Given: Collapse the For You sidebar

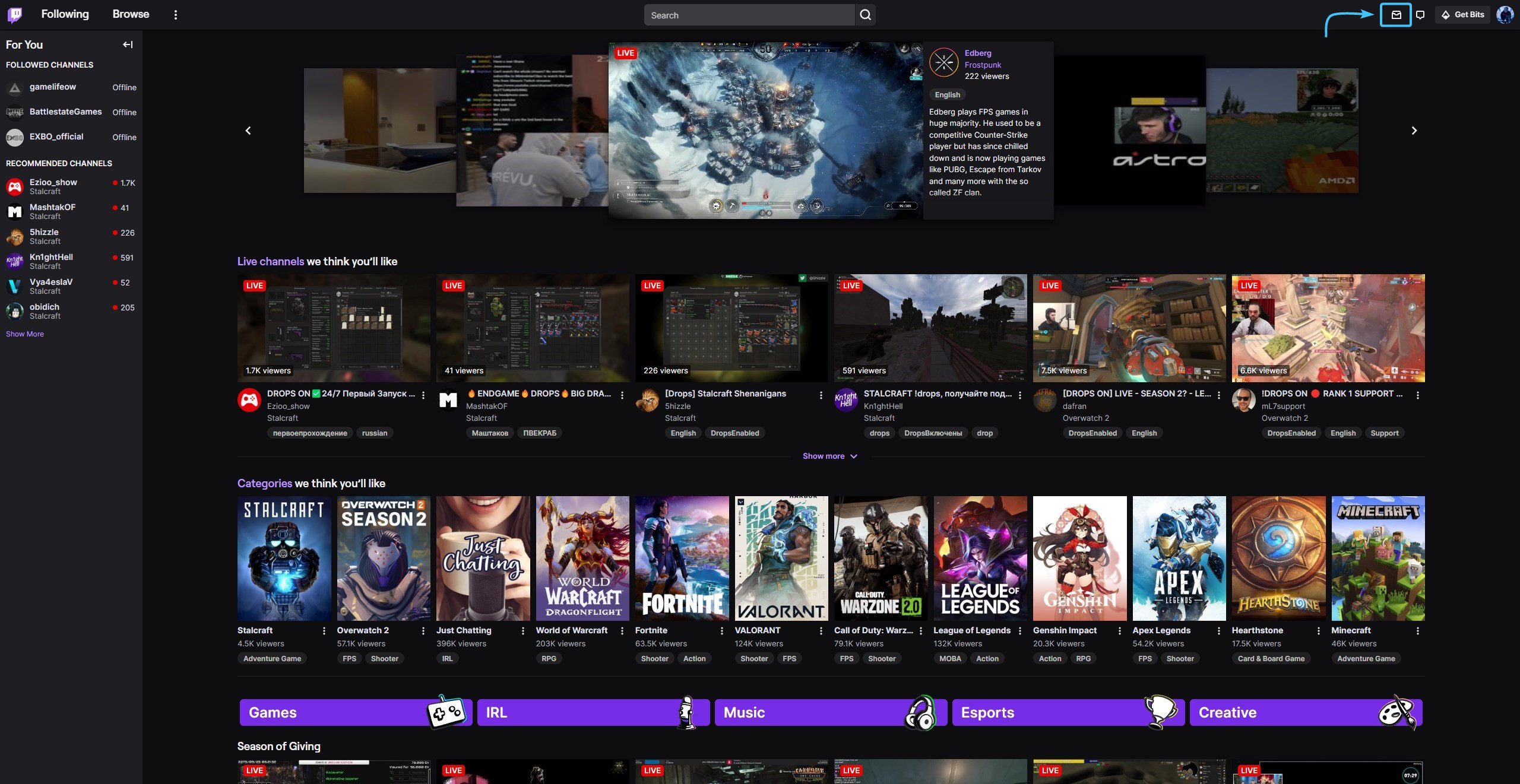Looking at the screenshot, I should pyautogui.click(x=128, y=45).
